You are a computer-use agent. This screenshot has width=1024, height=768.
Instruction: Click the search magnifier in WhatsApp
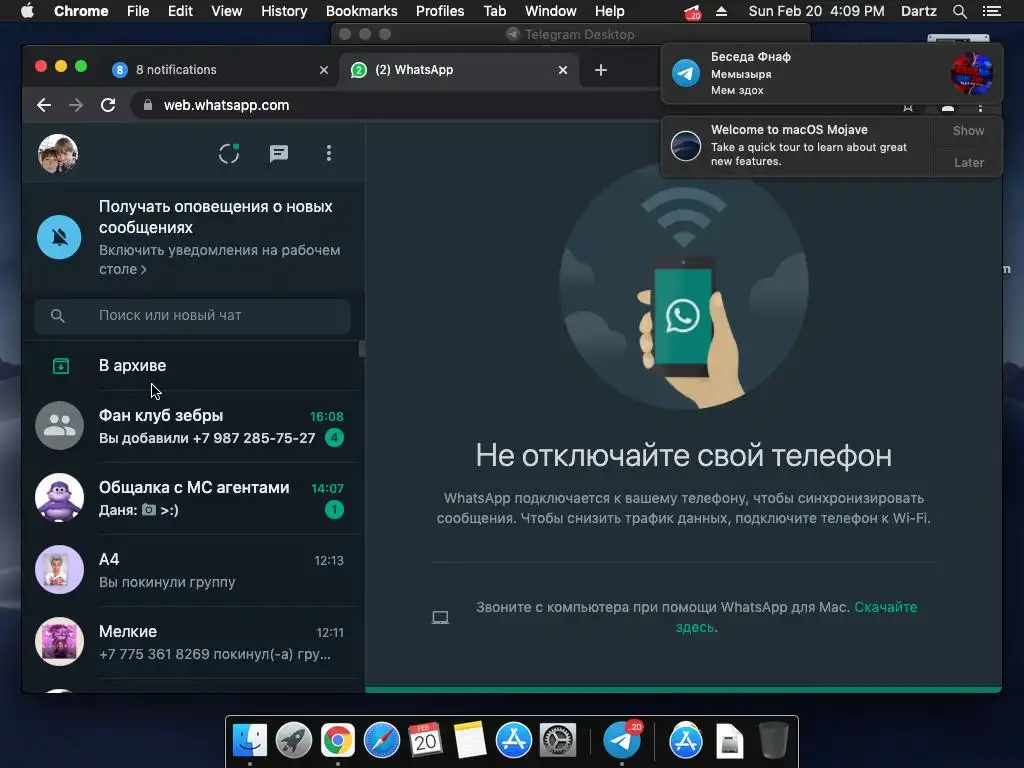(57, 315)
